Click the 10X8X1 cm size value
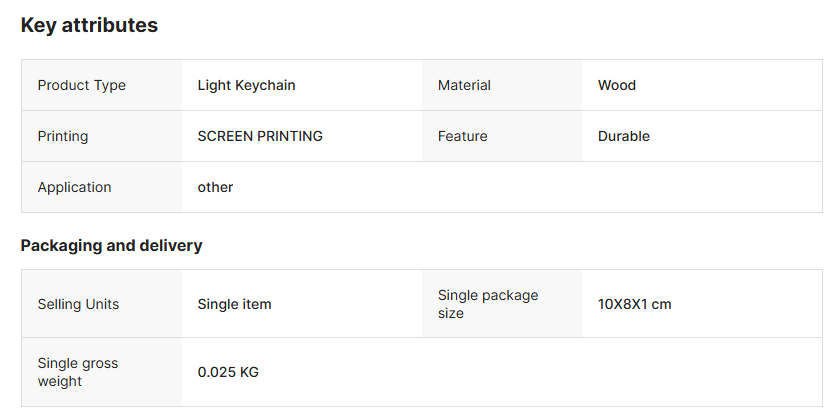The height and width of the screenshot is (419, 829). pyautogui.click(x=634, y=304)
